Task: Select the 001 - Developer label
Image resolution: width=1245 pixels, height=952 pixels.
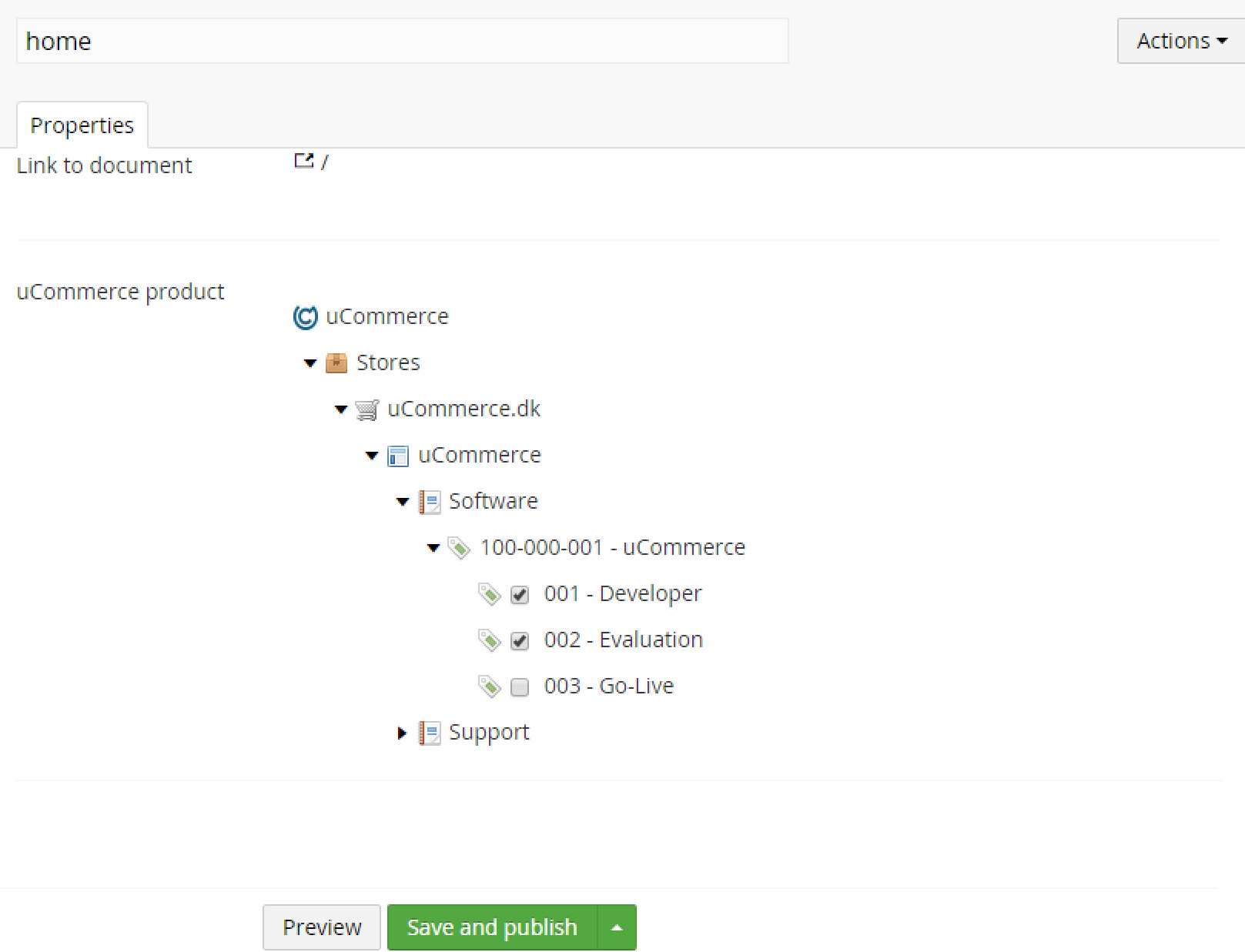Action: tap(623, 594)
